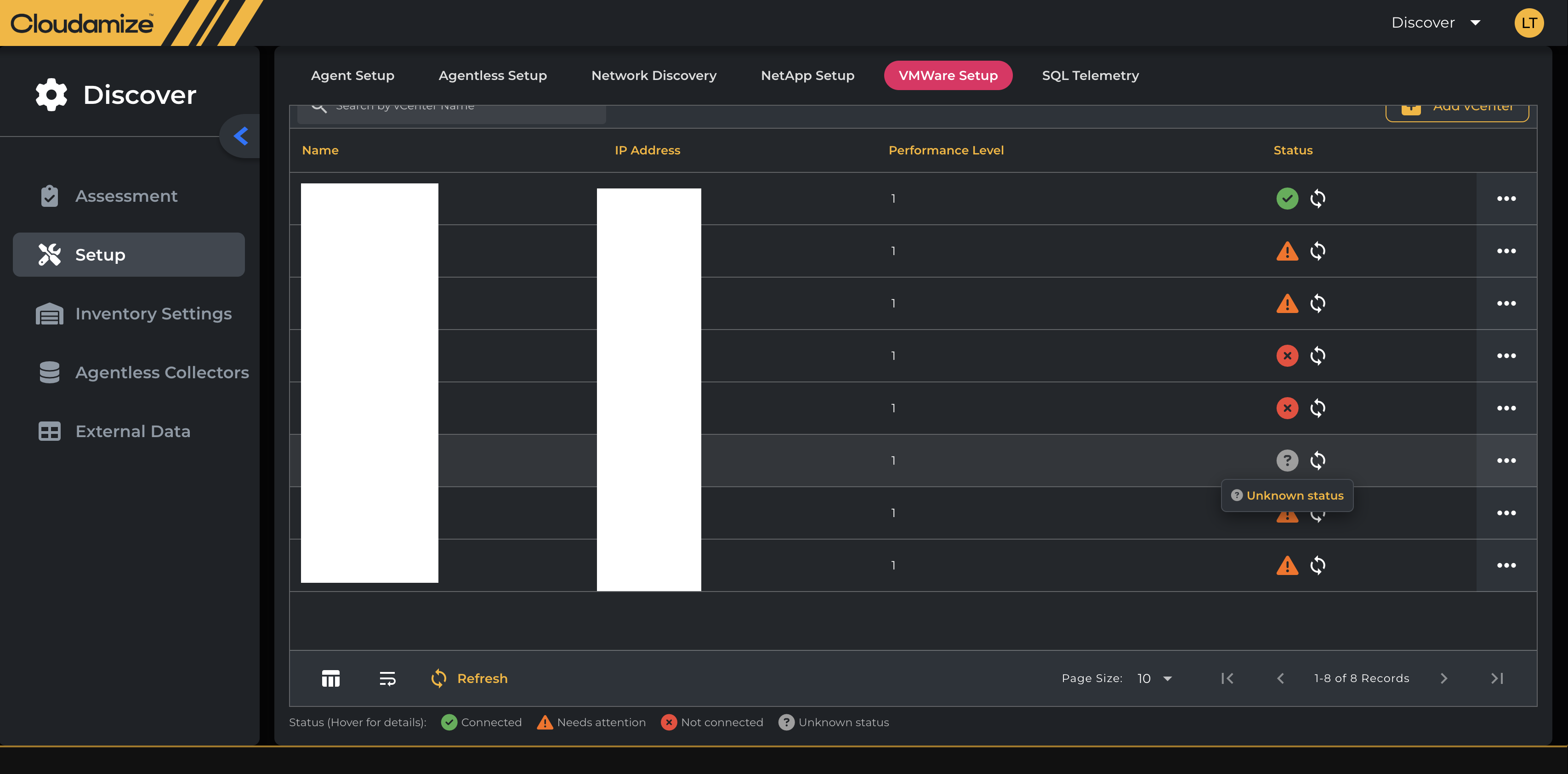Click the warning icon in the last table row
The width and height of the screenshot is (1568, 774).
1287,565
